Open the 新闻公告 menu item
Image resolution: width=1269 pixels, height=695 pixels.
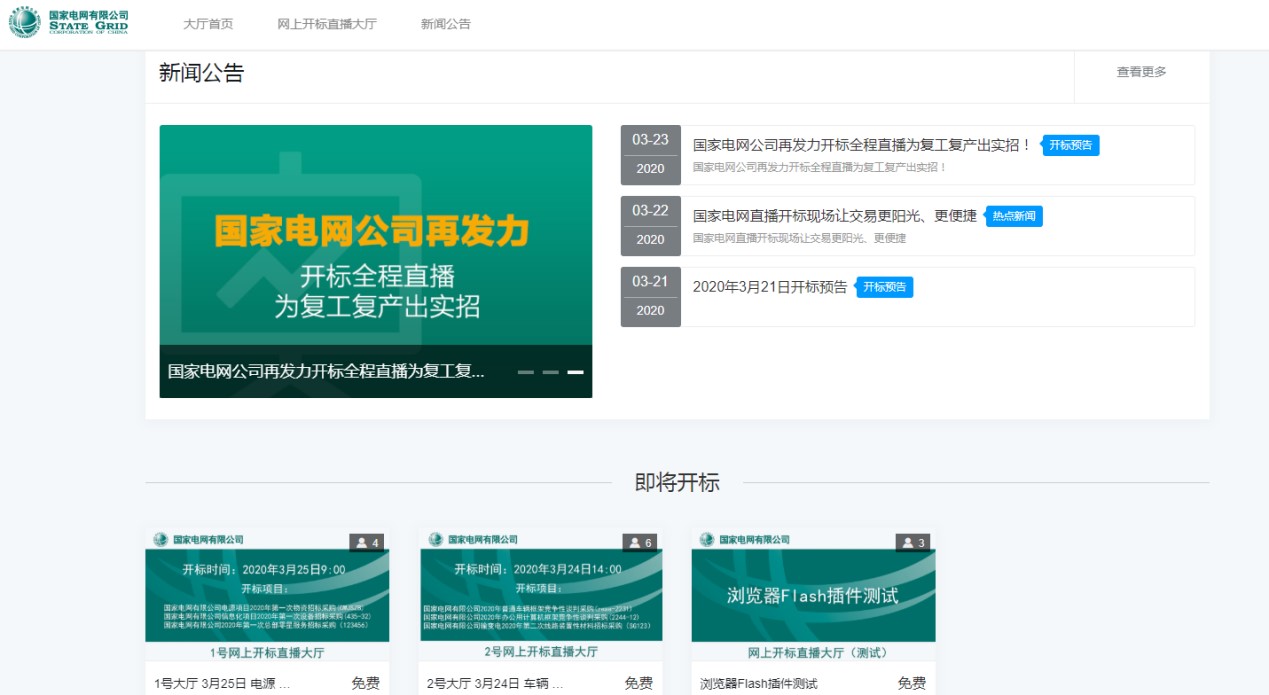(445, 24)
